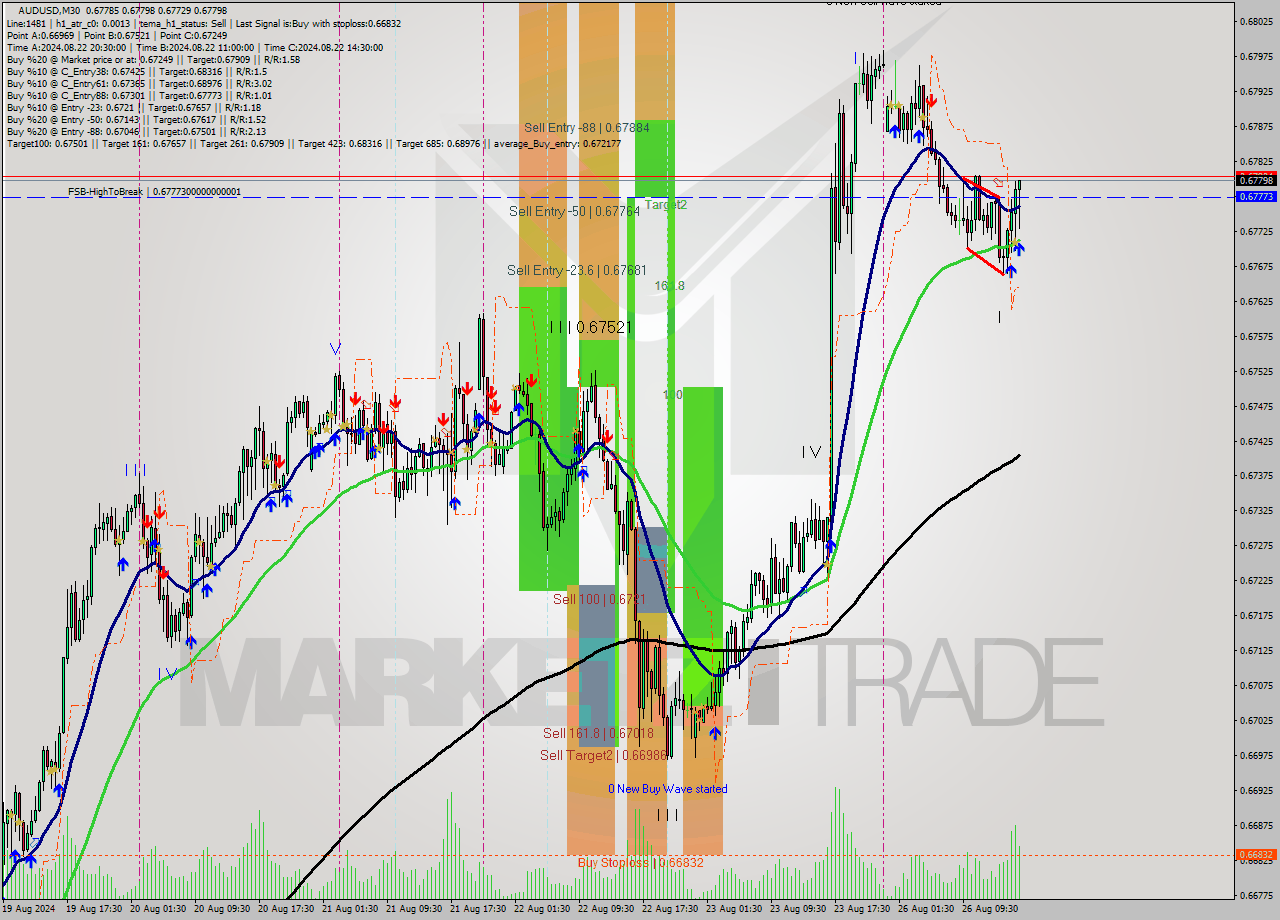Viewport: 1280px width, 920px height.
Task: Click the '26 Aug 09:30' time label
Action: (x=990, y=909)
